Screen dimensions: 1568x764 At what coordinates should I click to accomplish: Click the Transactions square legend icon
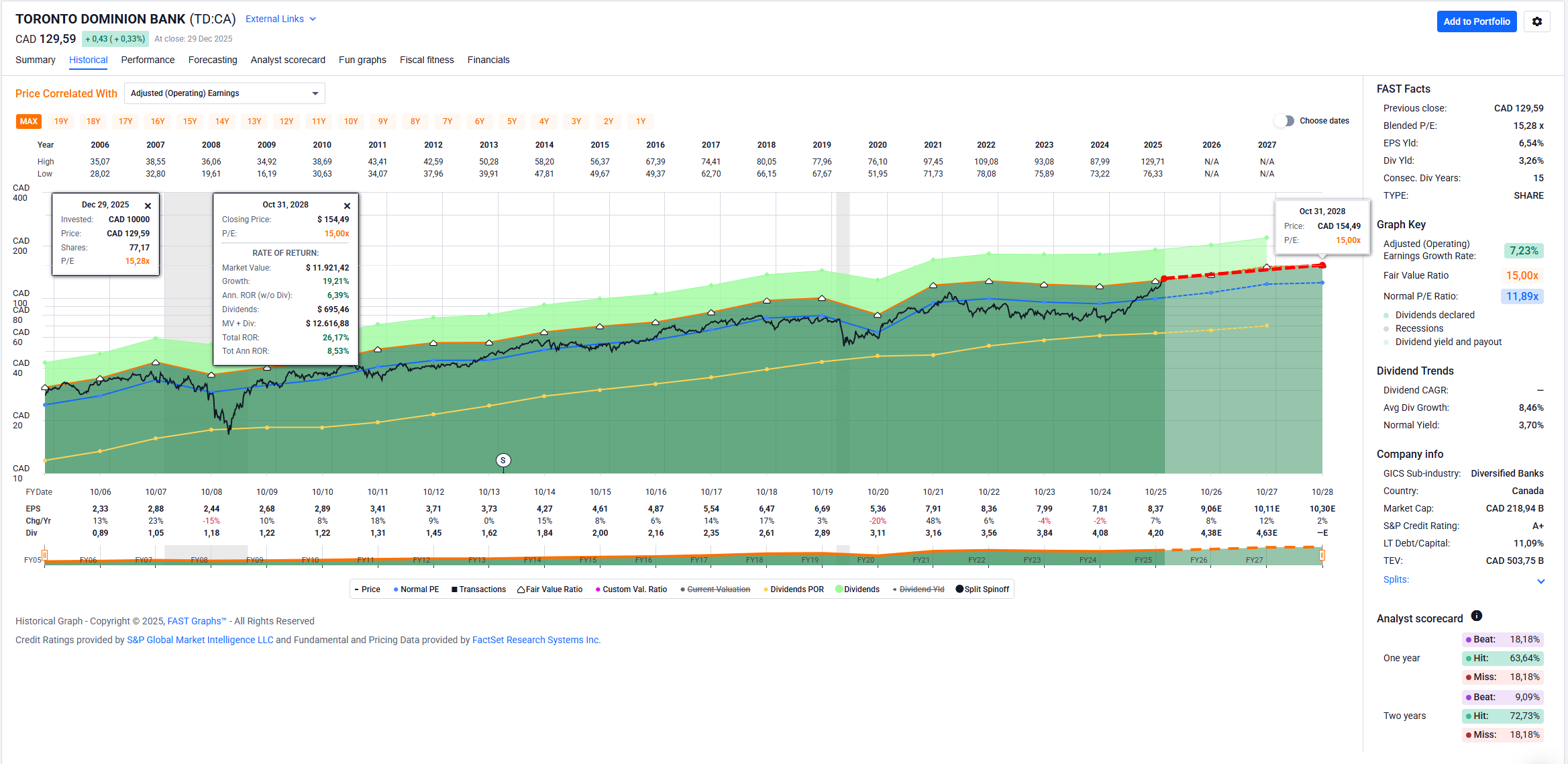tap(454, 589)
